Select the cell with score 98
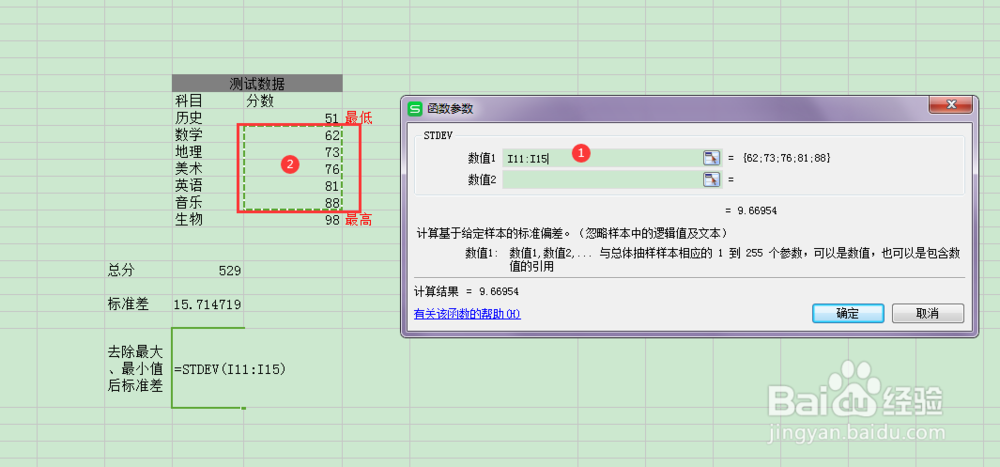The height and width of the screenshot is (467, 1000). pyautogui.click(x=293, y=219)
